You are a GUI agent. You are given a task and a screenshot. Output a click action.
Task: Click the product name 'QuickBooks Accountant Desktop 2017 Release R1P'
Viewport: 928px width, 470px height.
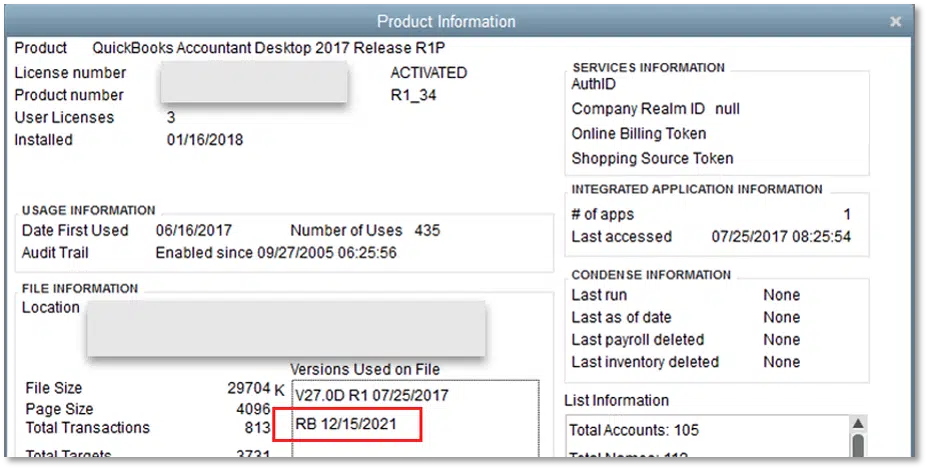pyautogui.click(x=269, y=48)
